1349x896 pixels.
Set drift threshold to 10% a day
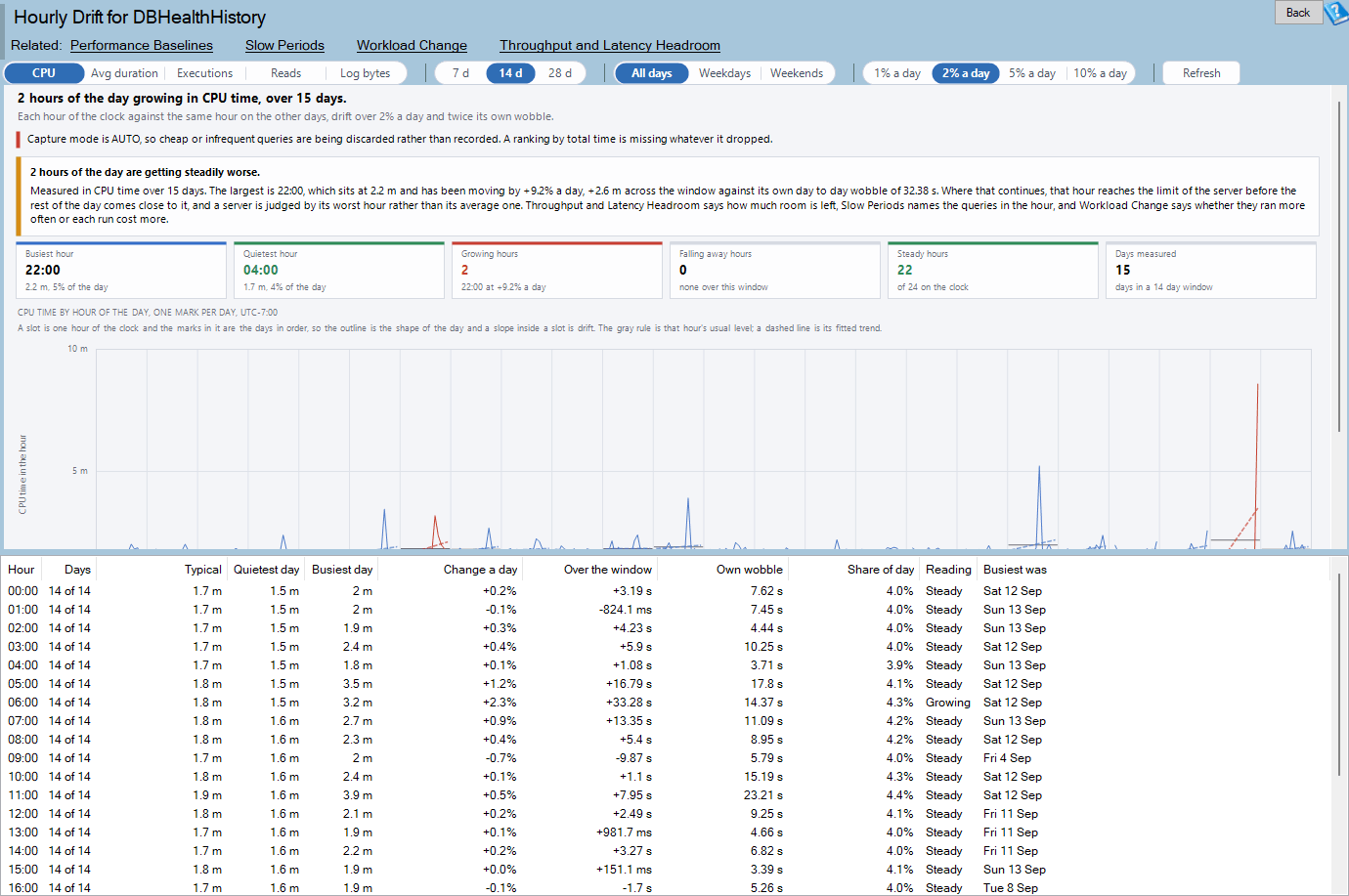(x=1100, y=73)
